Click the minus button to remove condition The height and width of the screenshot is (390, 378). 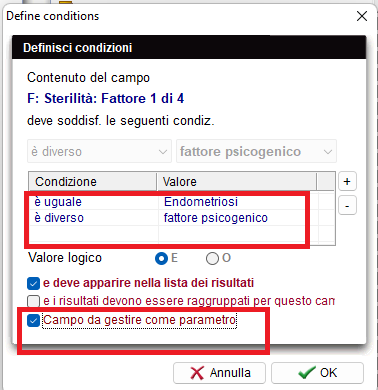347,206
